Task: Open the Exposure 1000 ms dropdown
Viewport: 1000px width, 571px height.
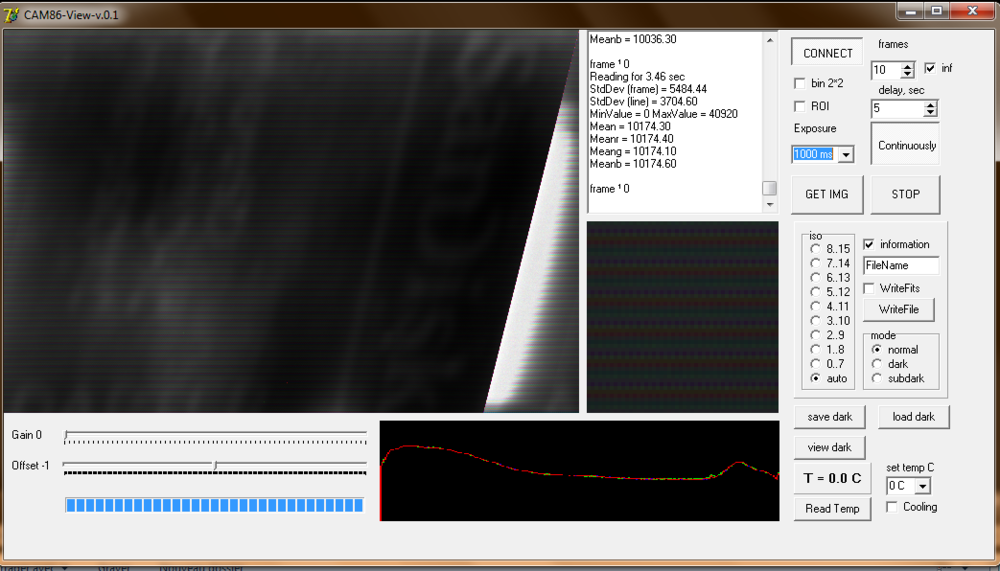Action: click(846, 154)
